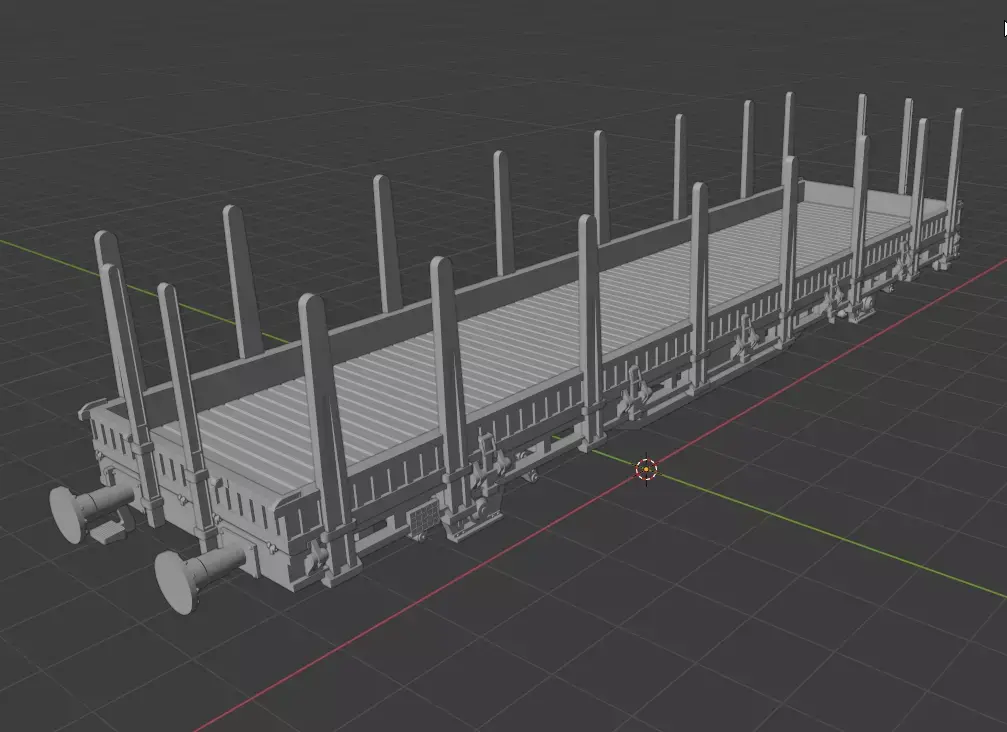Select the front-most round buffer disc
Screen dimensions: 1007x732
pyautogui.click(x=176, y=582)
